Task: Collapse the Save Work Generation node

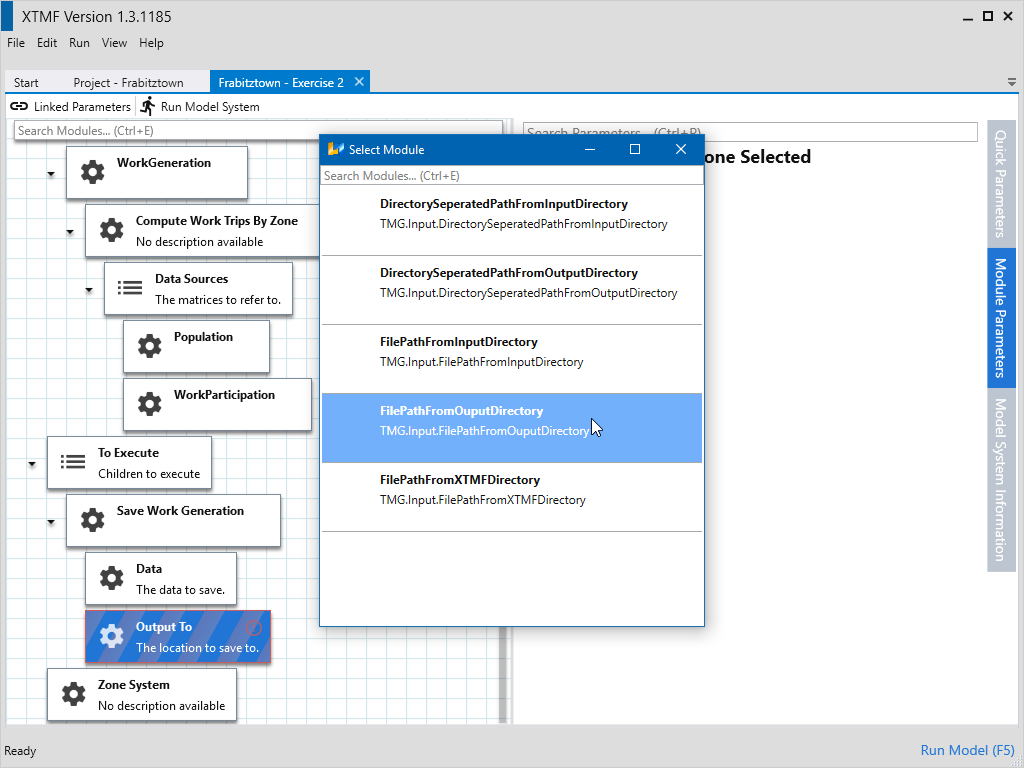Action: tap(51, 522)
